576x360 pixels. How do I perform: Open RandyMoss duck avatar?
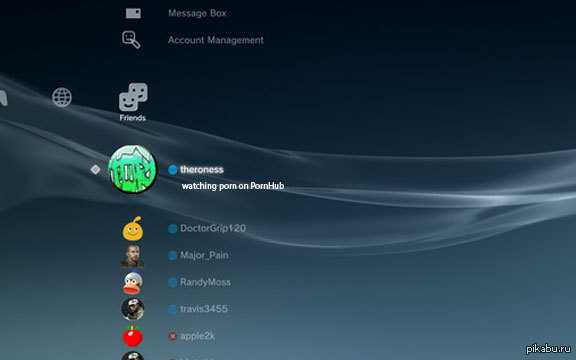point(133,282)
